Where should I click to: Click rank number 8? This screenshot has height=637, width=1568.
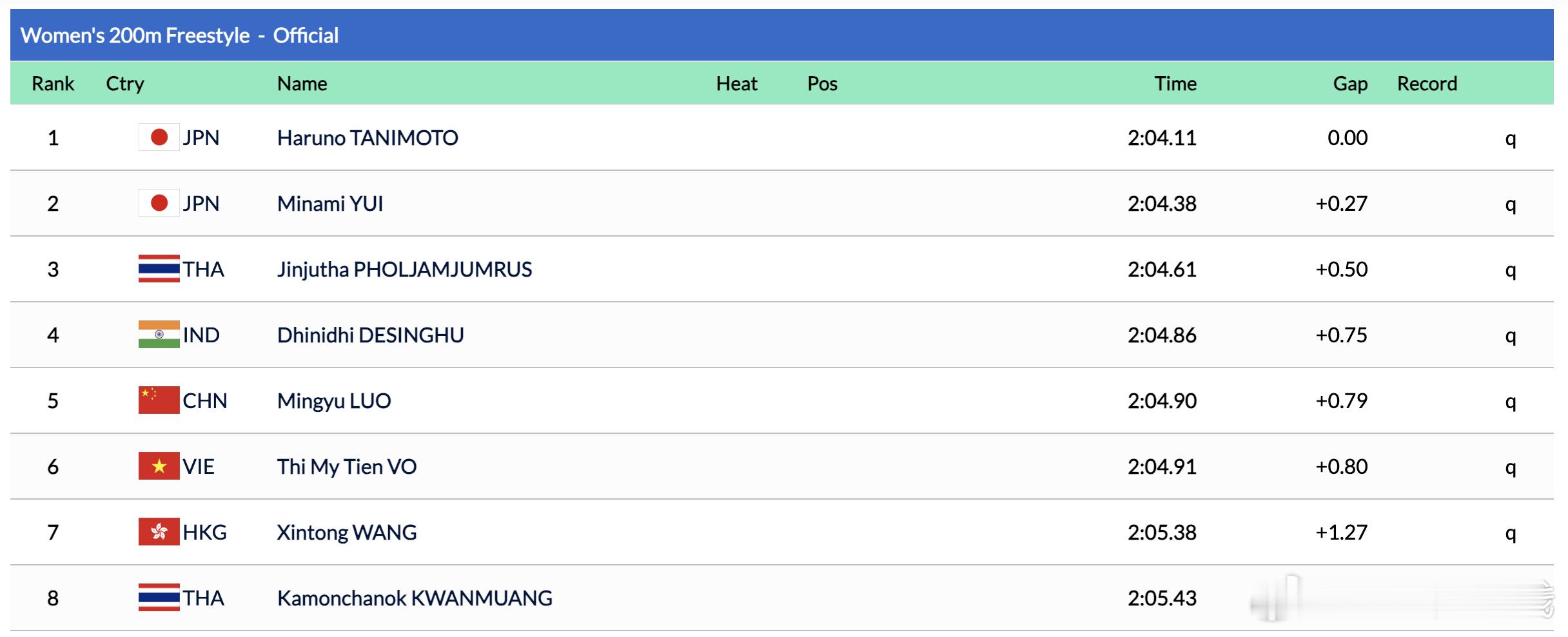(53, 598)
